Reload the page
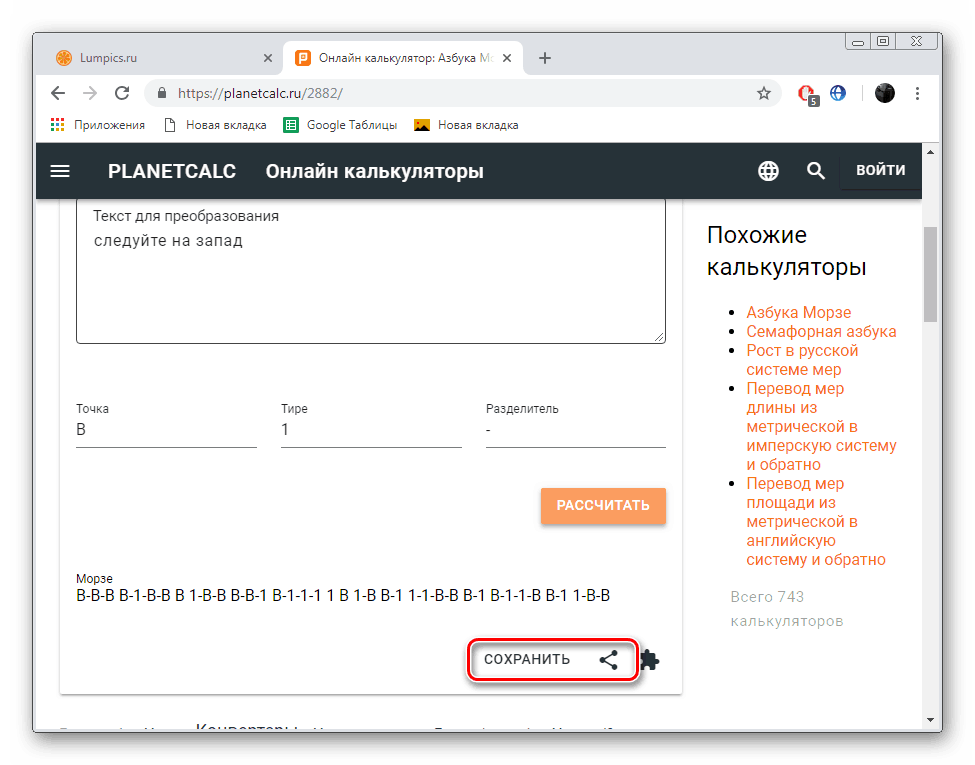Image resolution: width=975 pixels, height=765 pixels. pos(122,93)
